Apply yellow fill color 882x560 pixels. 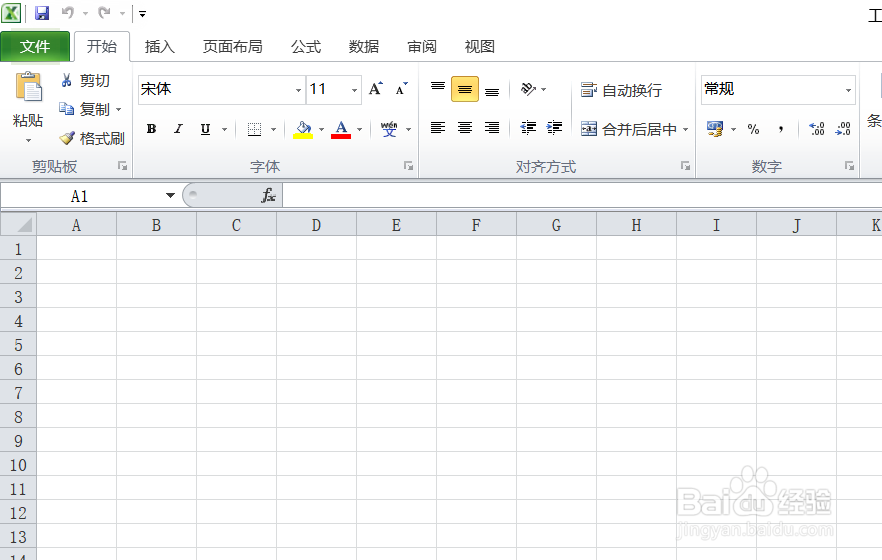[303, 129]
